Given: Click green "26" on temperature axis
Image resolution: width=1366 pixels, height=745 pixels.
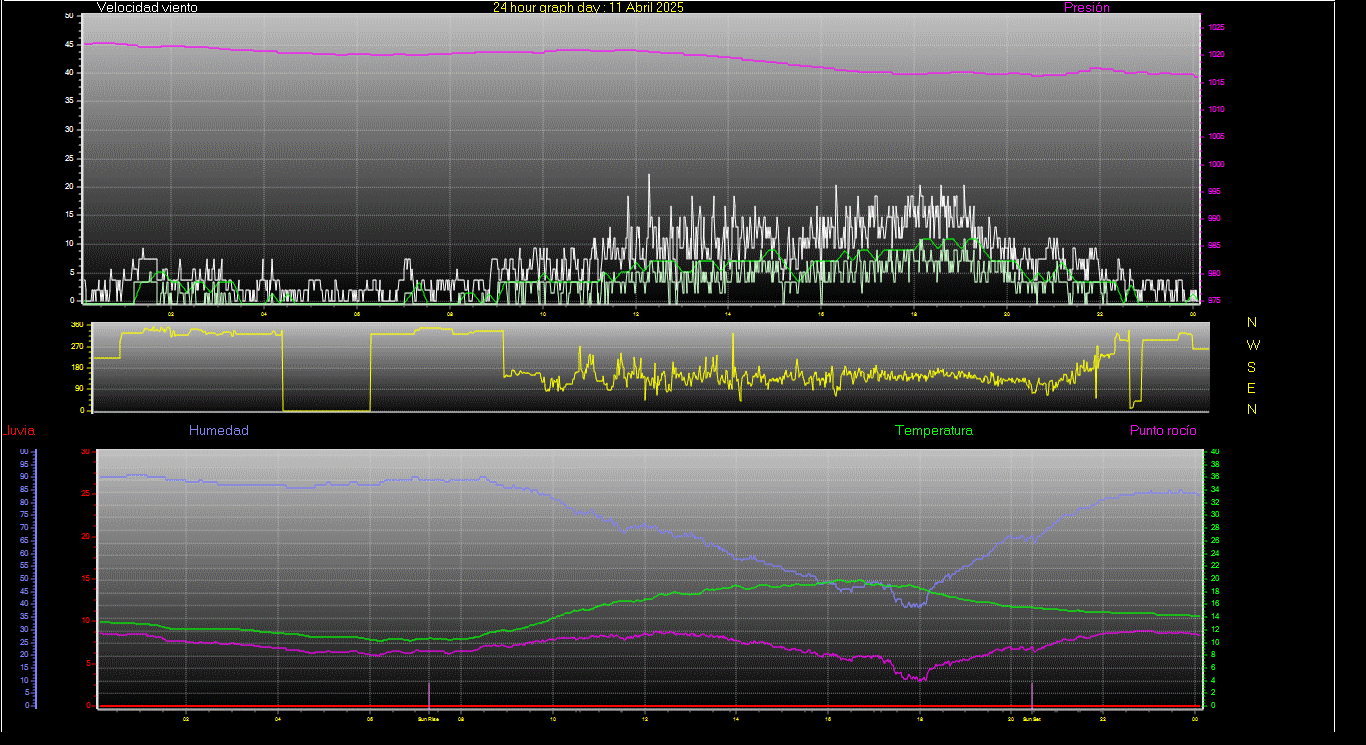Looking at the screenshot, I should coord(1215,540).
